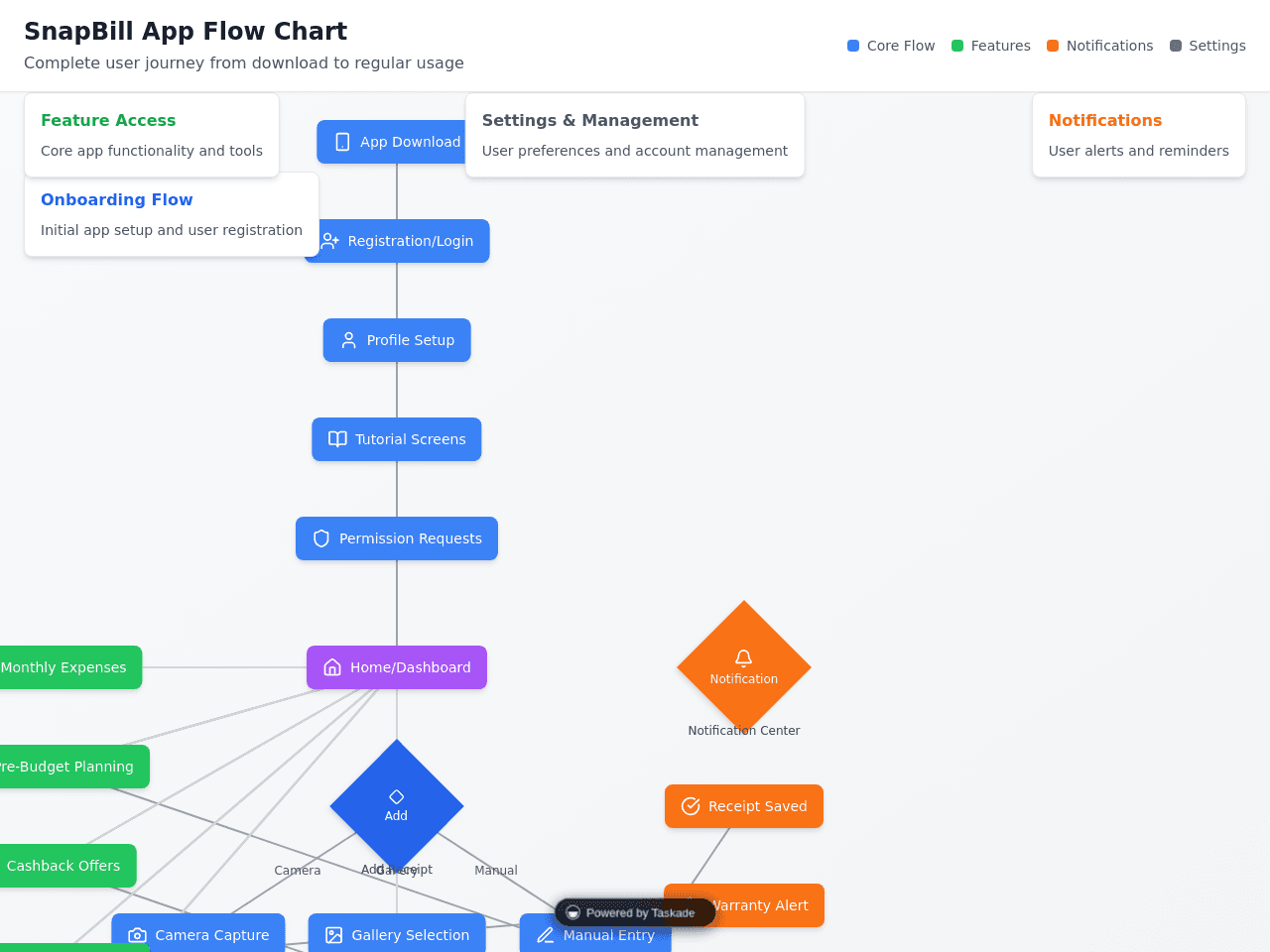Image resolution: width=1270 pixels, height=952 pixels.
Task: Click the image icon in Gallery Selection node
Action: (x=334, y=935)
